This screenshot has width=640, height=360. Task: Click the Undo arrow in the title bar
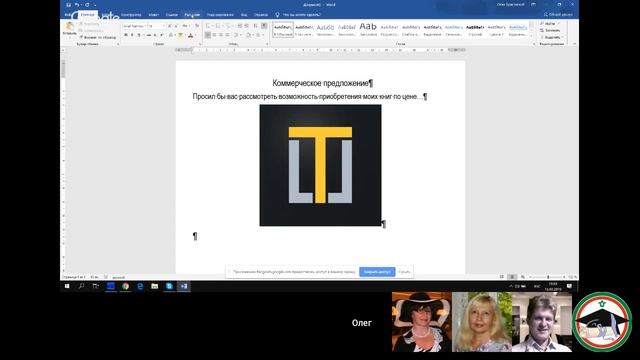(76, 5)
